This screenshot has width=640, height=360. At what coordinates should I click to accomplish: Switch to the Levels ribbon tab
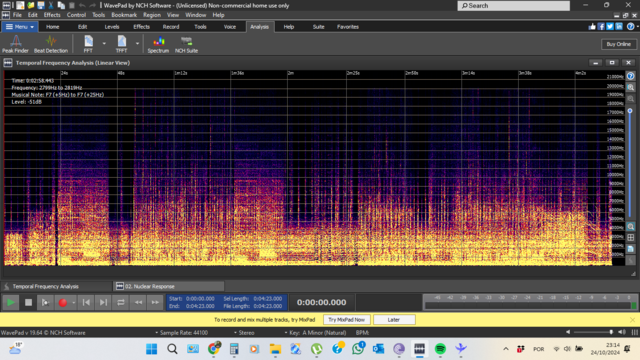[111, 27]
